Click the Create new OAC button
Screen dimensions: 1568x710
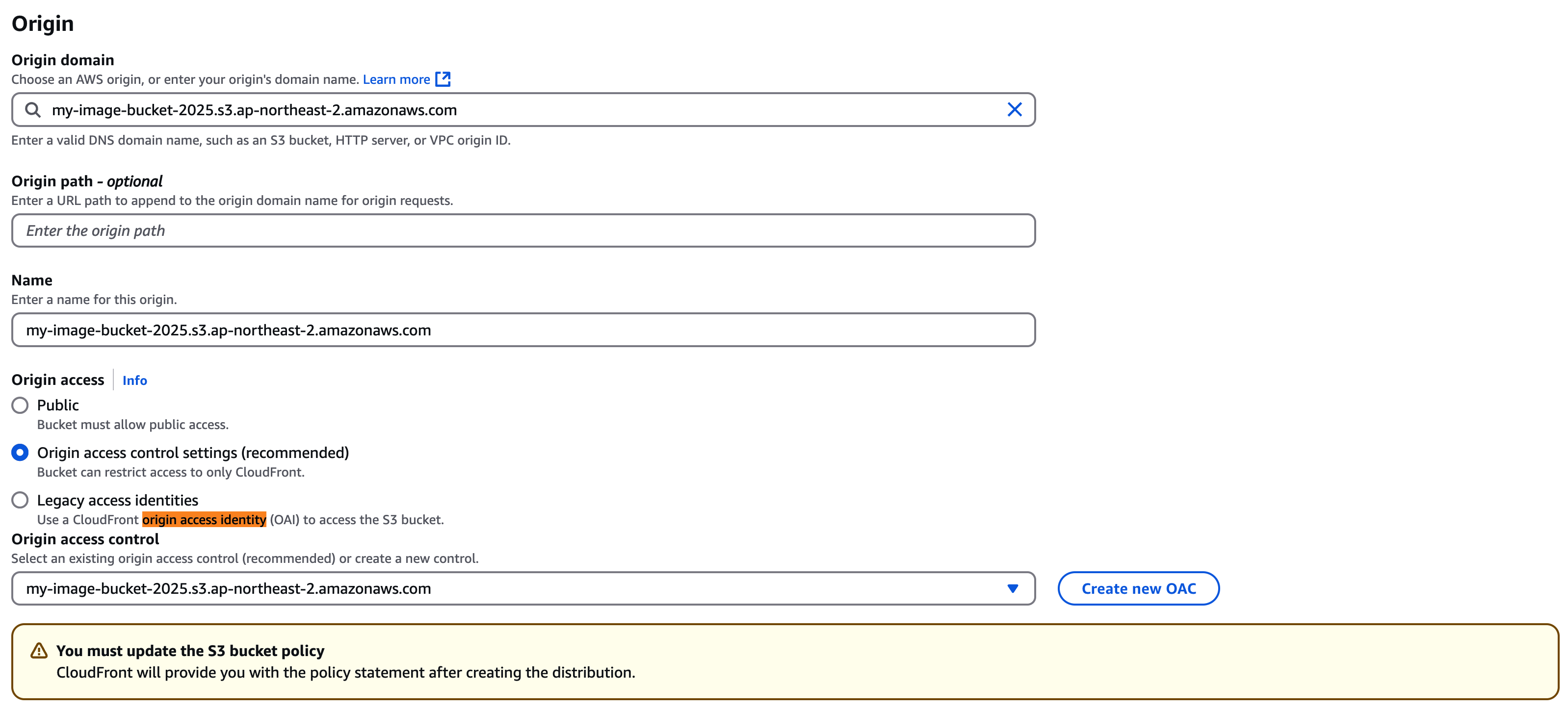click(x=1138, y=588)
